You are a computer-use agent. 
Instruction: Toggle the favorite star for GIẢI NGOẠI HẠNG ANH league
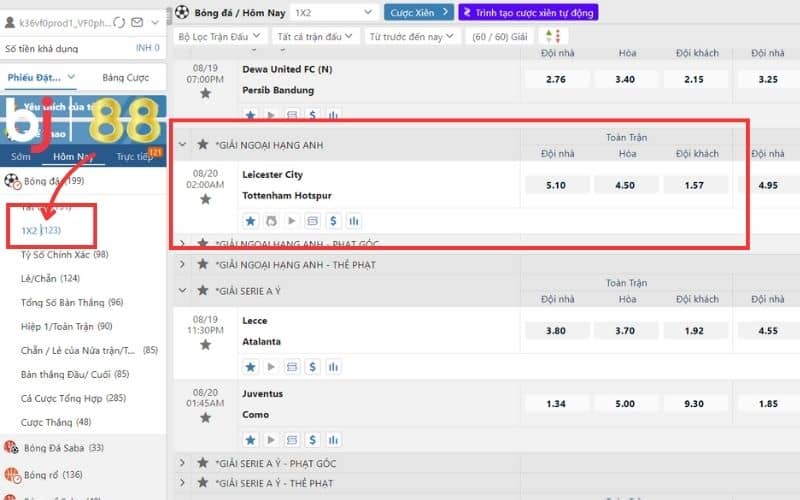(x=203, y=144)
